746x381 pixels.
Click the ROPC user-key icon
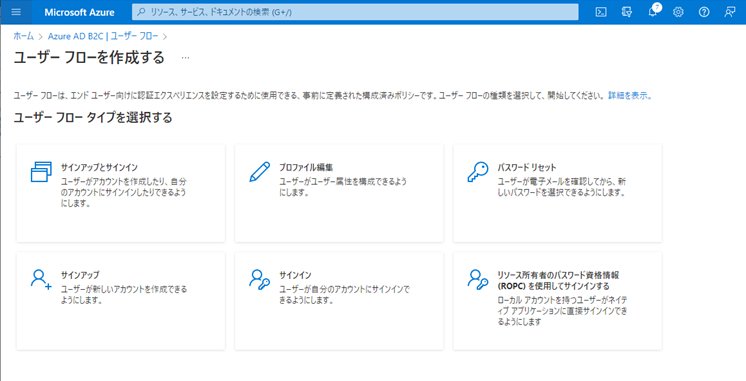coord(478,279)
